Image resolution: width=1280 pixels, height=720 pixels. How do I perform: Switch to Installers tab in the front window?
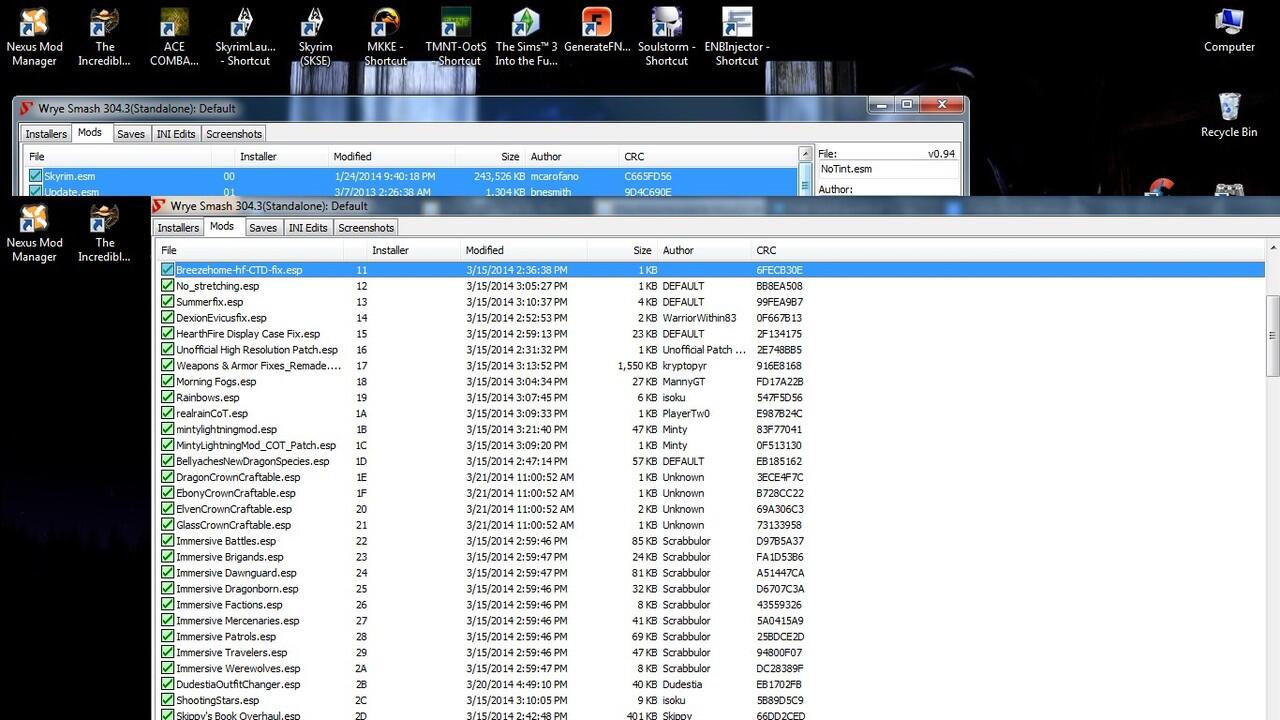pyautogui.click(x=178, y=228)
